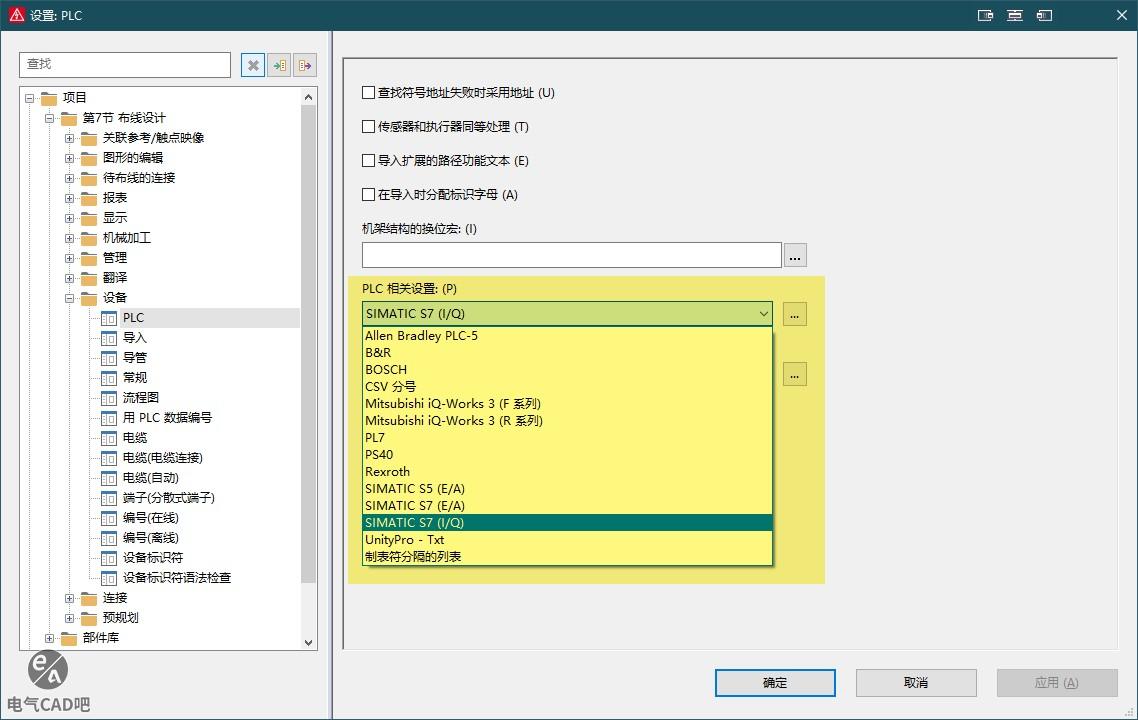The image size is (1138, 720).
Task: Click the first title bar layout icon
Action: point(985,15)
